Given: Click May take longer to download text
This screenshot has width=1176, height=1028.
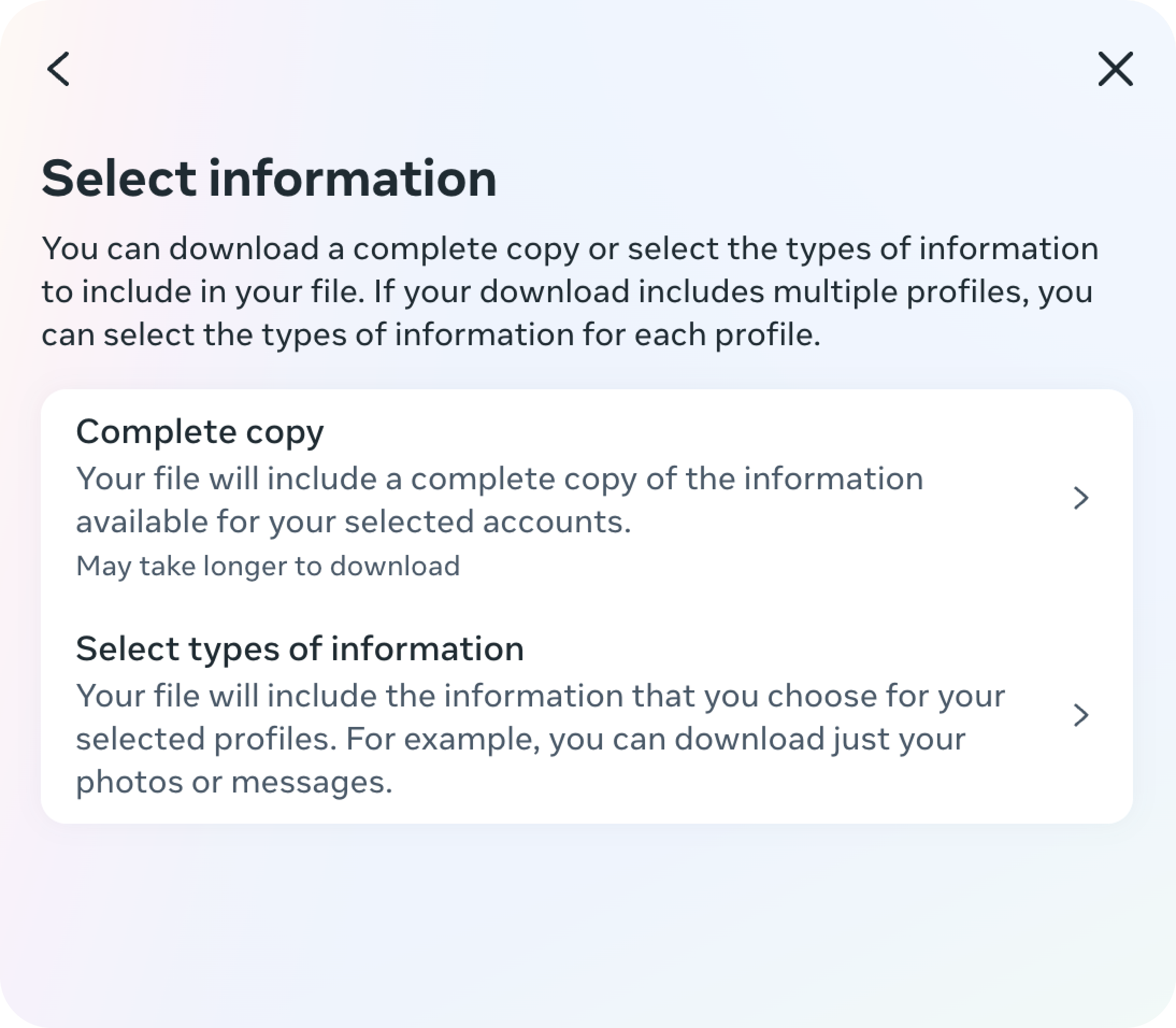Looking at the screenshot, I should [x=268, y=565].
